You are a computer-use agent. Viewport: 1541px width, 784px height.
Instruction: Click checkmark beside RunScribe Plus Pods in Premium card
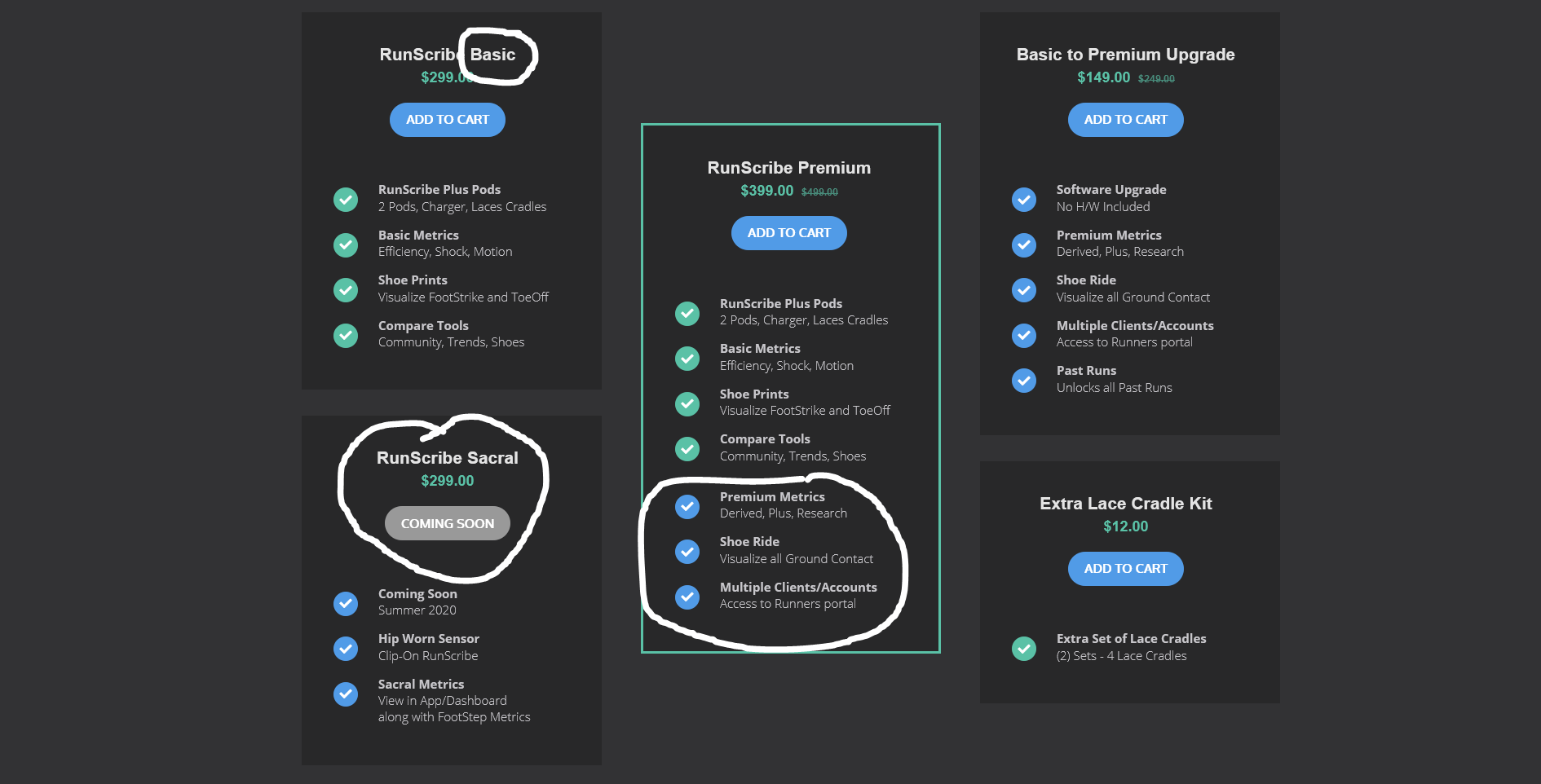687,313
